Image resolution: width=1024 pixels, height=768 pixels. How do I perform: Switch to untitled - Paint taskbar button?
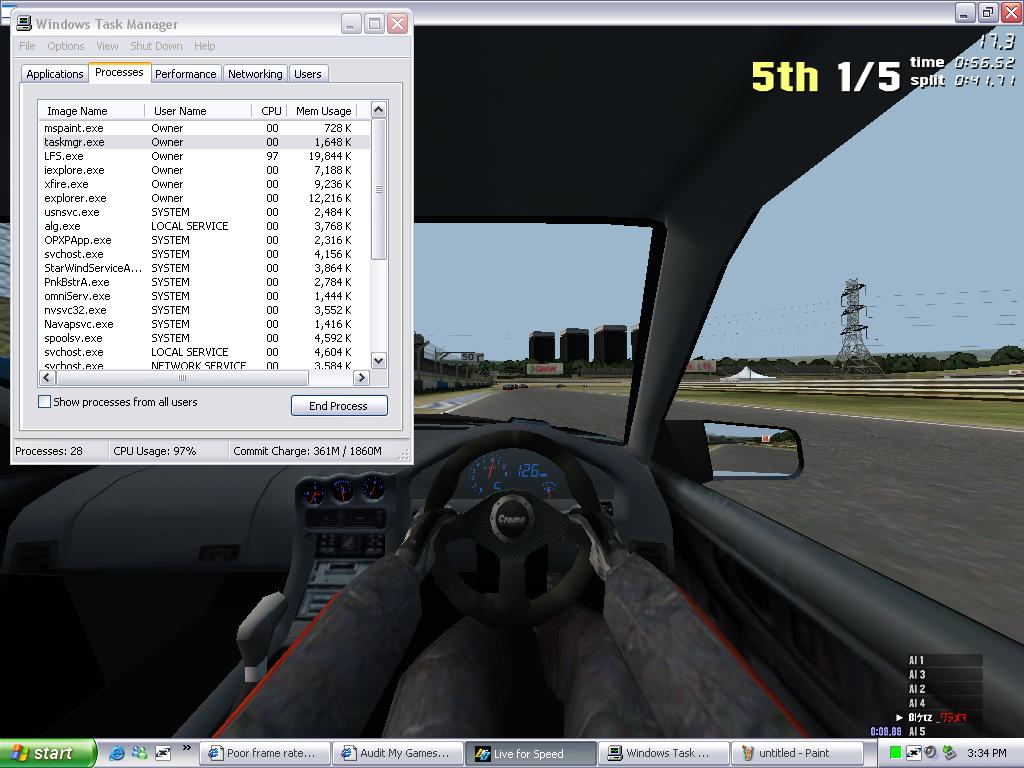797,753
